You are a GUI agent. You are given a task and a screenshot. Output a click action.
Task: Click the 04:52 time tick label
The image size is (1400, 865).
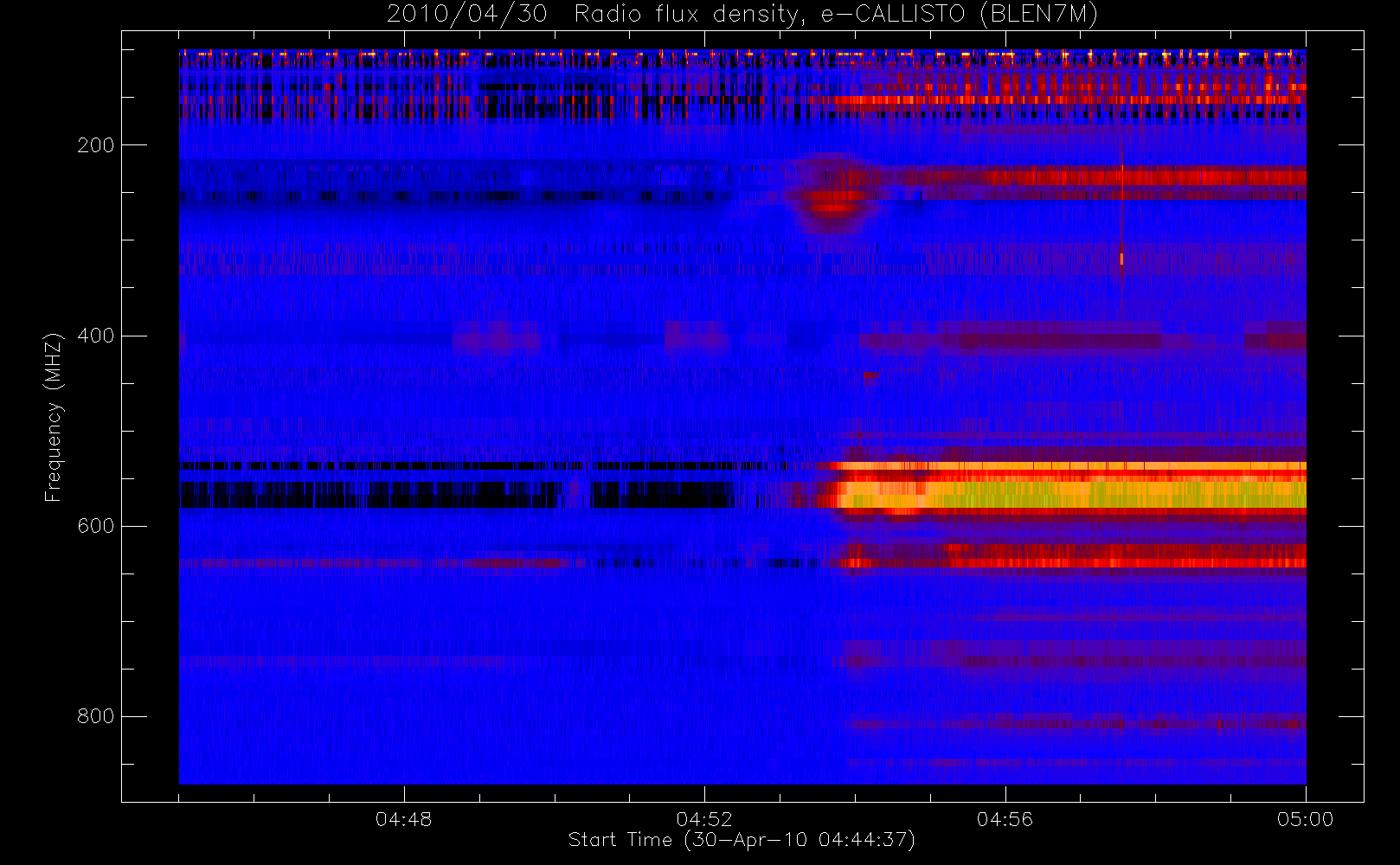pyautogui.click(x=704, y=819)
